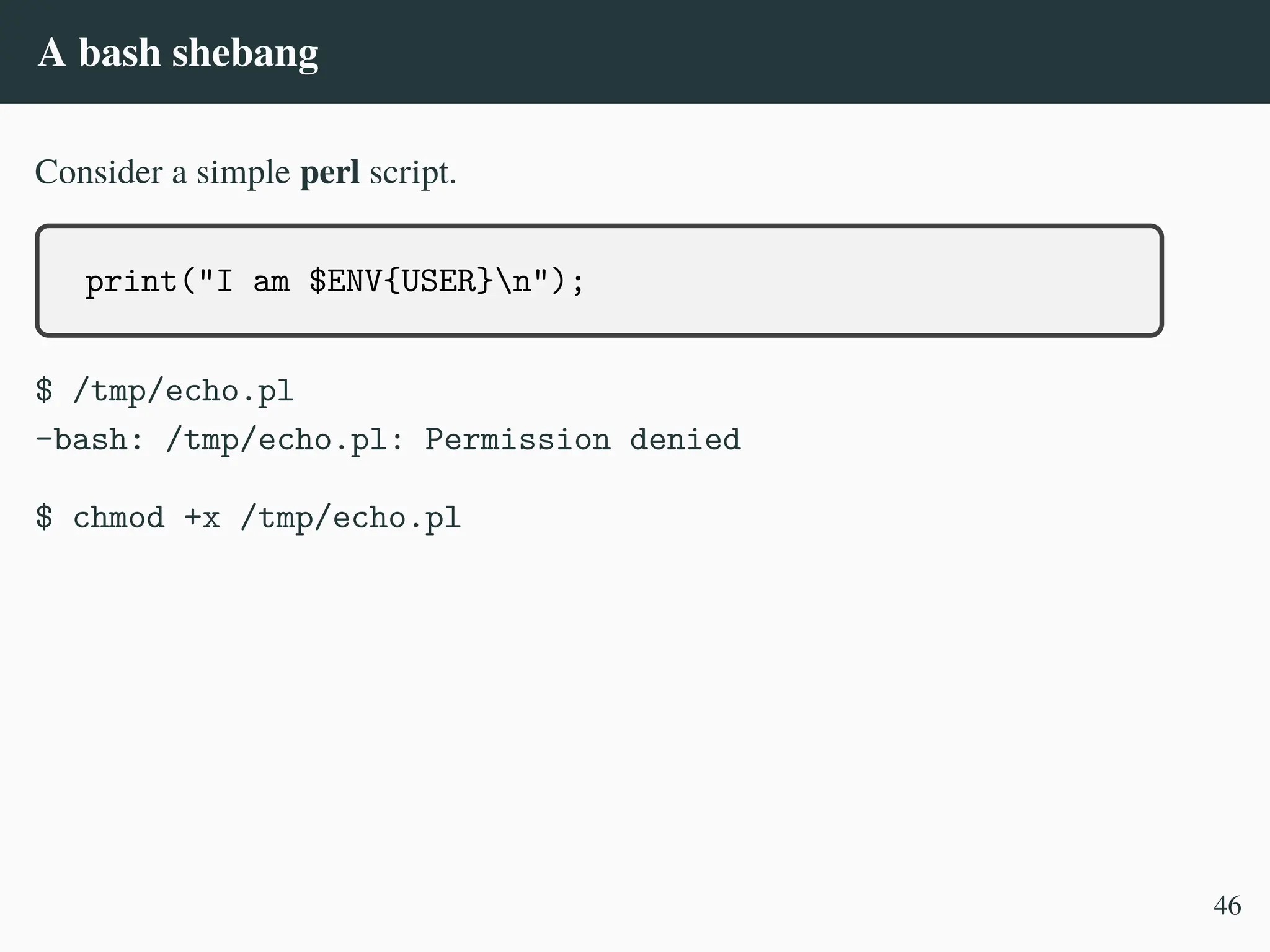1270x952 pixels.
Task: Click the slide title "A bash shebang"
Action: click(x=178, y=53)
